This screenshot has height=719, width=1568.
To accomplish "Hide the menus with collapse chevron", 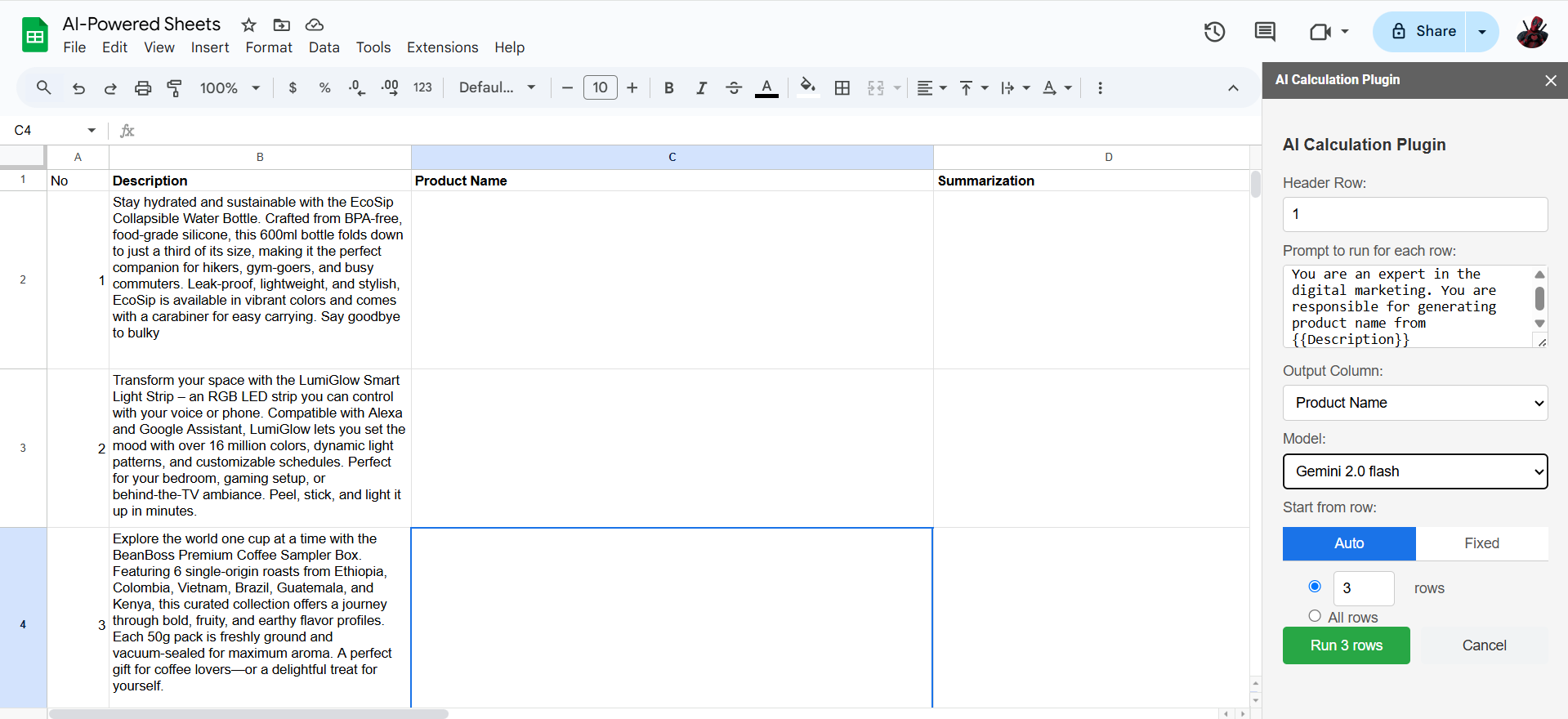I will tap(1233, 88).
